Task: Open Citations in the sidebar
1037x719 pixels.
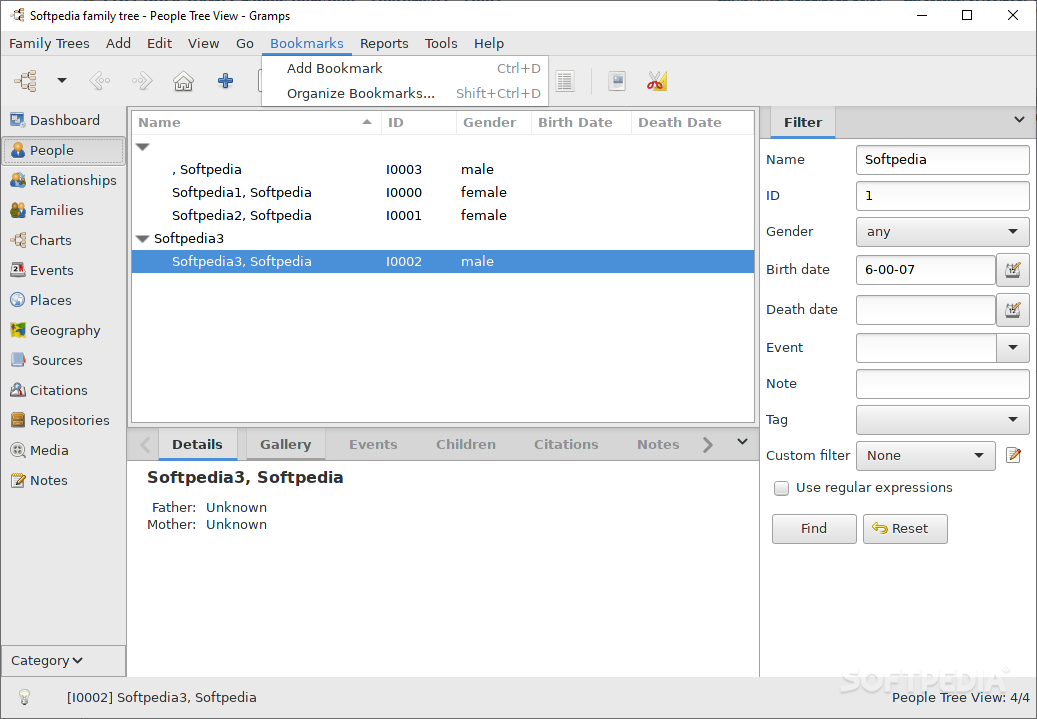Action: click(63, 390)
